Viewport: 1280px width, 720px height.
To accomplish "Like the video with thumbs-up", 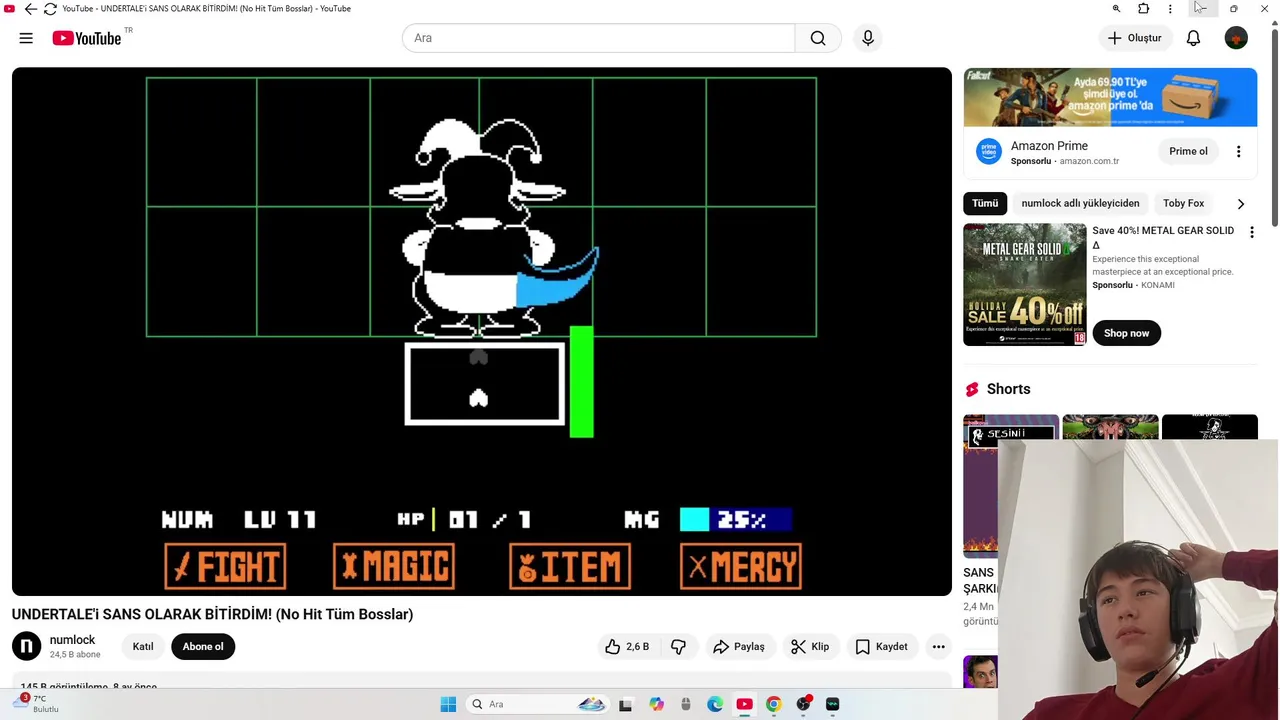I will (x=627, y=647).
